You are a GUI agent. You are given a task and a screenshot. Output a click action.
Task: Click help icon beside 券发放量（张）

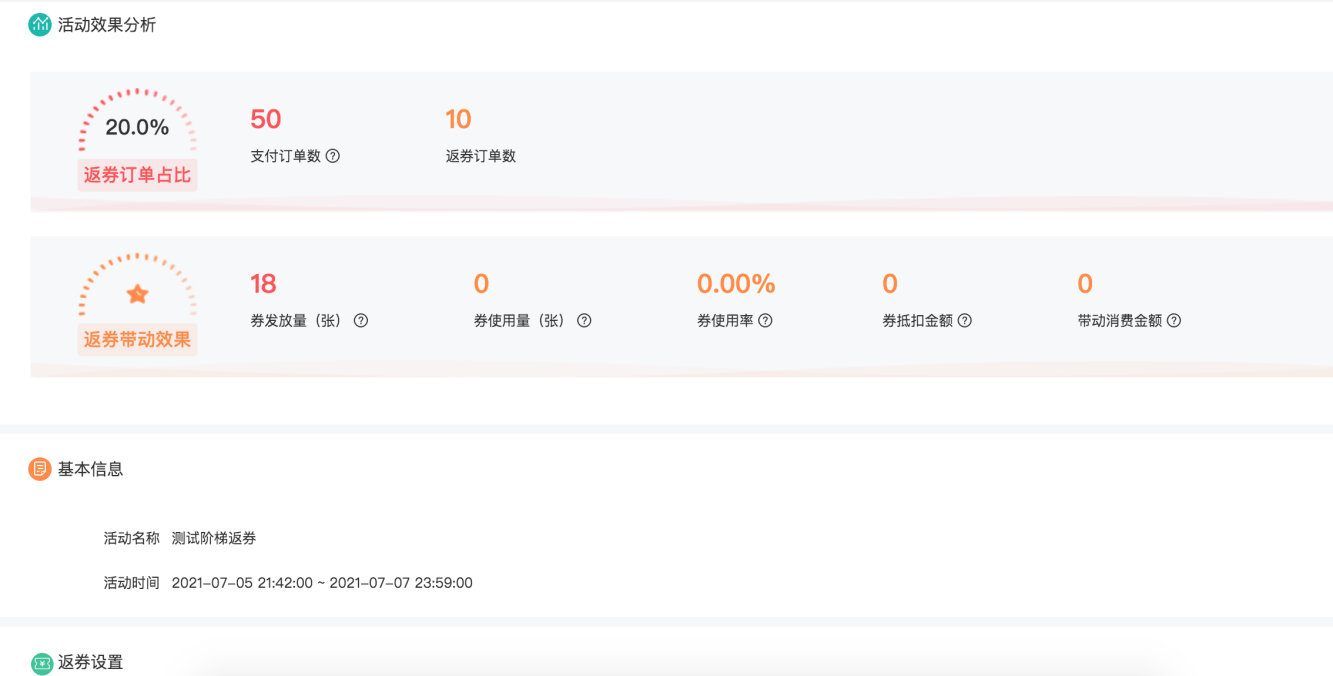point(361,321)
